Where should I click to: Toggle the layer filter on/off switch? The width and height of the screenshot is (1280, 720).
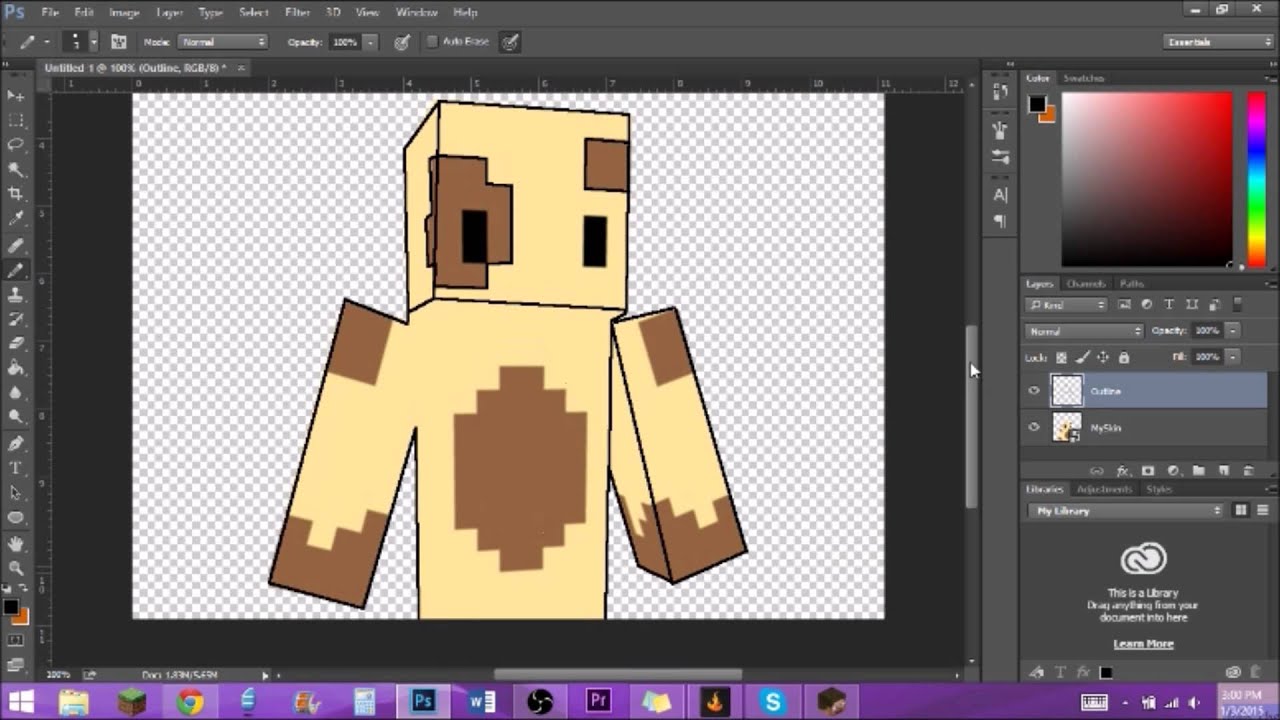click(1238, 305)
